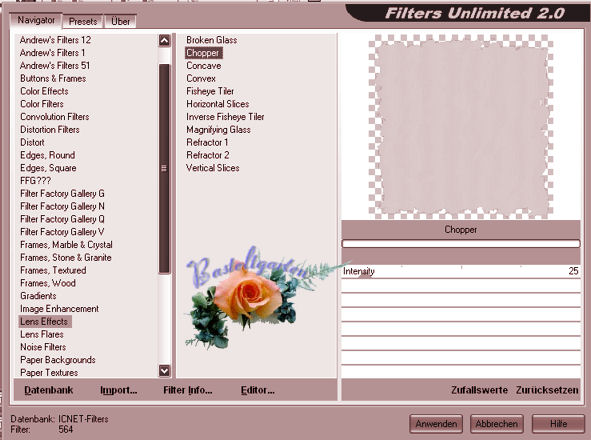The image size is (591, 440).
Task: Adjust the Intensity slider
Action: pyautogui.click(x=461, y=271)
